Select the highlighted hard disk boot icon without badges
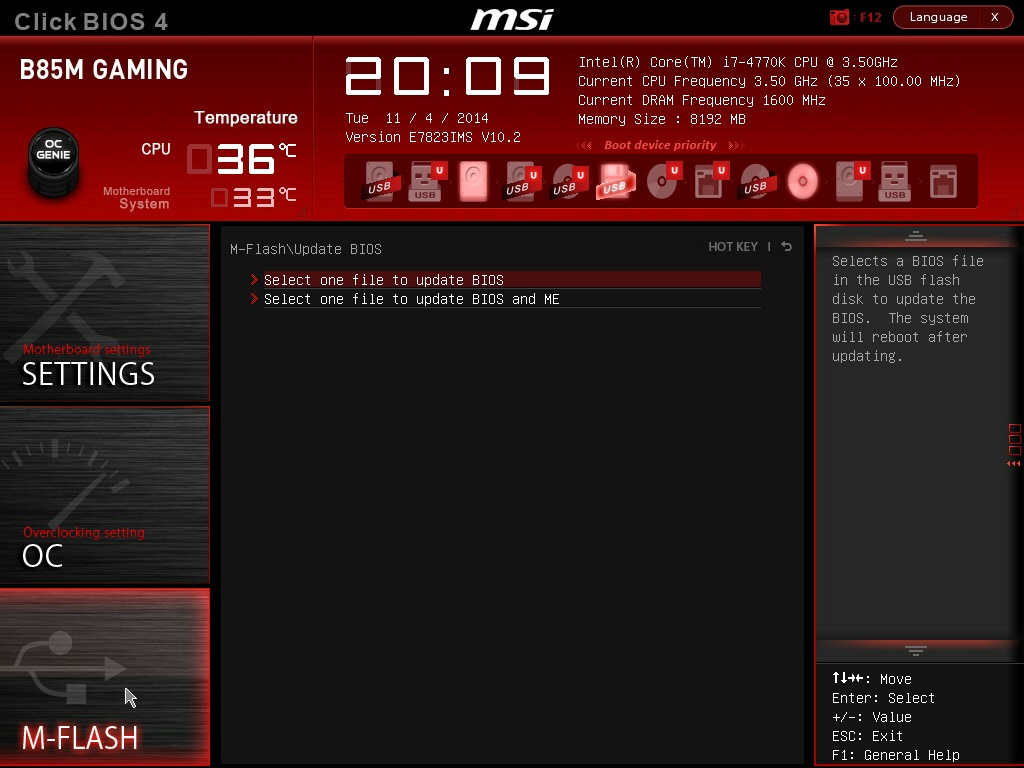1024x768 pixels. [473, 182]
